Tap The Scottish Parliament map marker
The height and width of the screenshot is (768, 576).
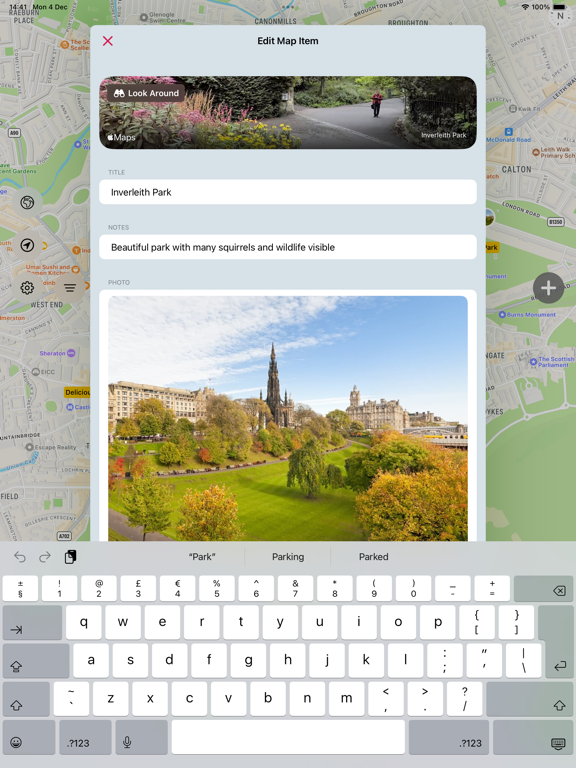(x=552, y=362)
